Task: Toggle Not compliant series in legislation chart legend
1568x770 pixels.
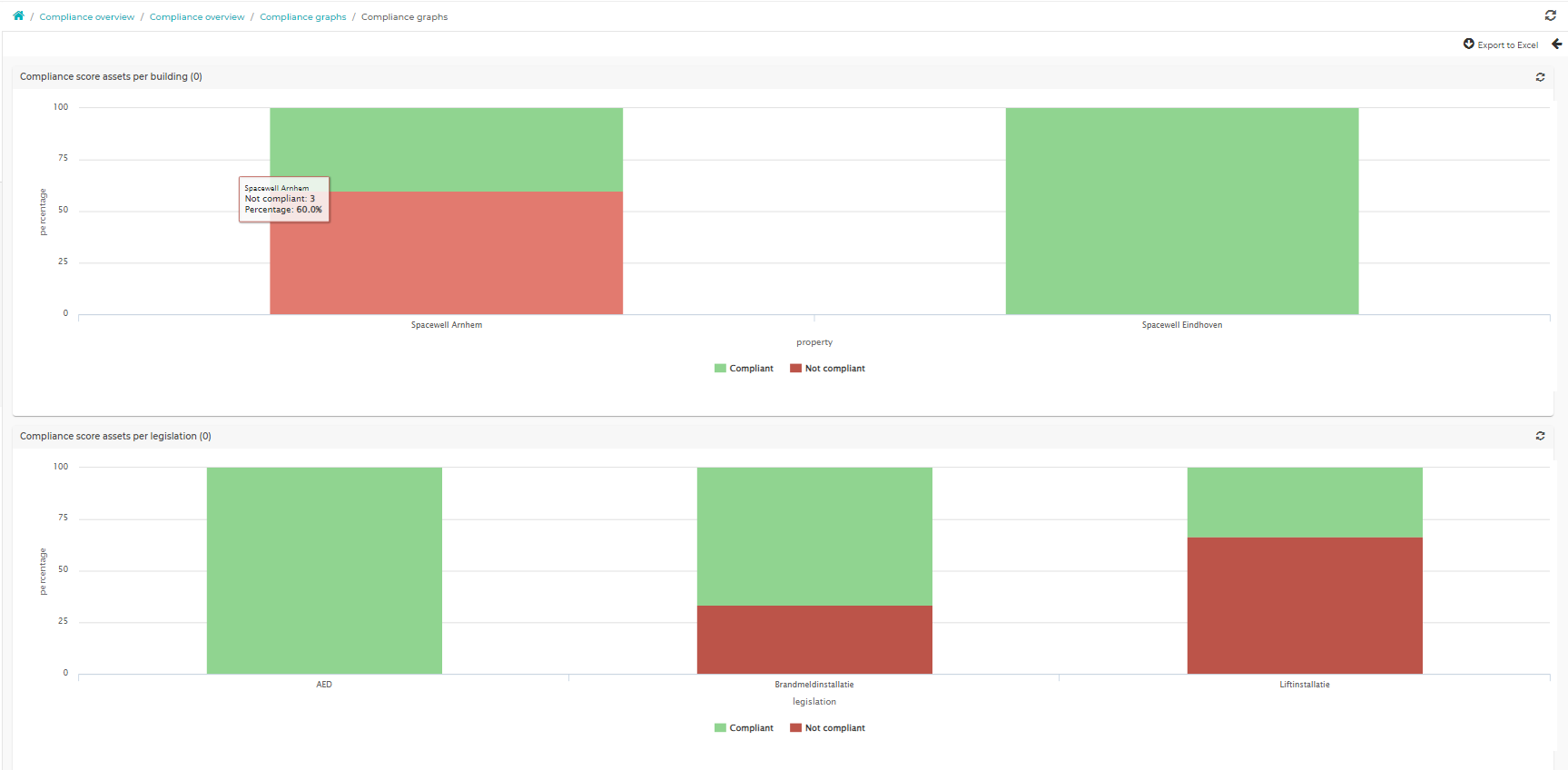Action: click(x=827, y=728)
